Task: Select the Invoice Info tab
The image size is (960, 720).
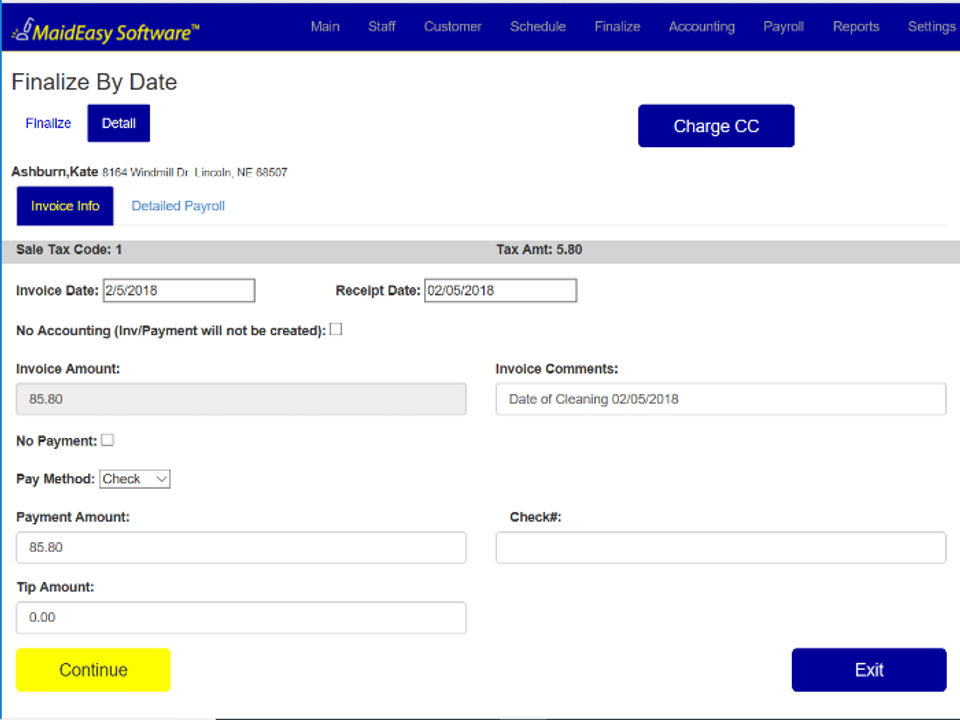Action: tap(65, 206)
